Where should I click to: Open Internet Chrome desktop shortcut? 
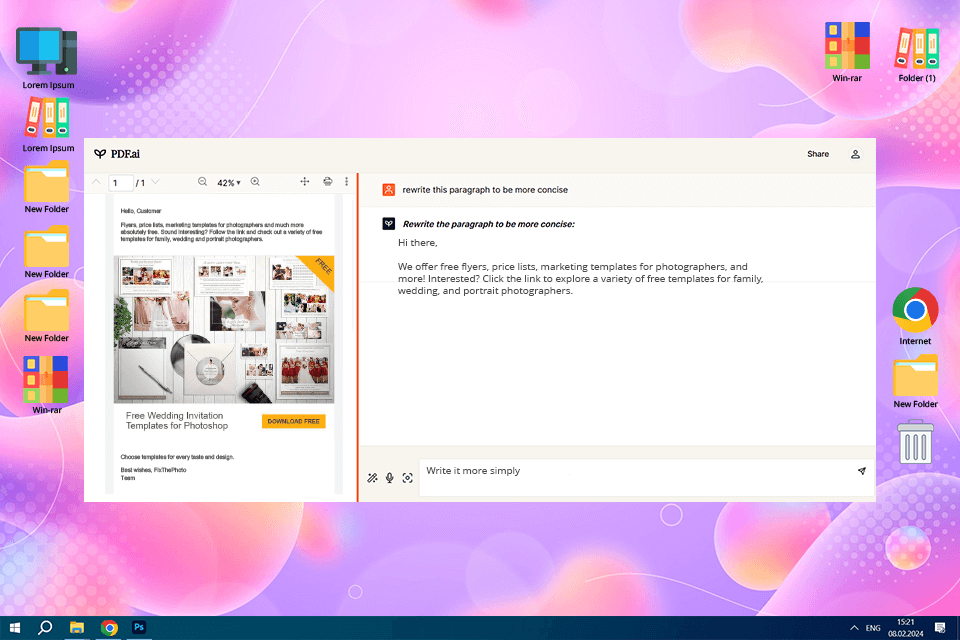915,316
